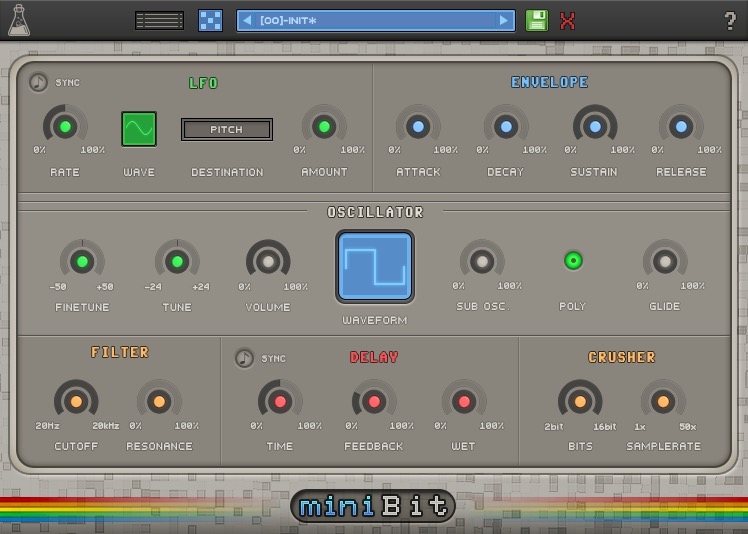Click the delay Wet knob
Image resolution: width=748 pixels, height=534 pixels.
(x=464, y=401)
